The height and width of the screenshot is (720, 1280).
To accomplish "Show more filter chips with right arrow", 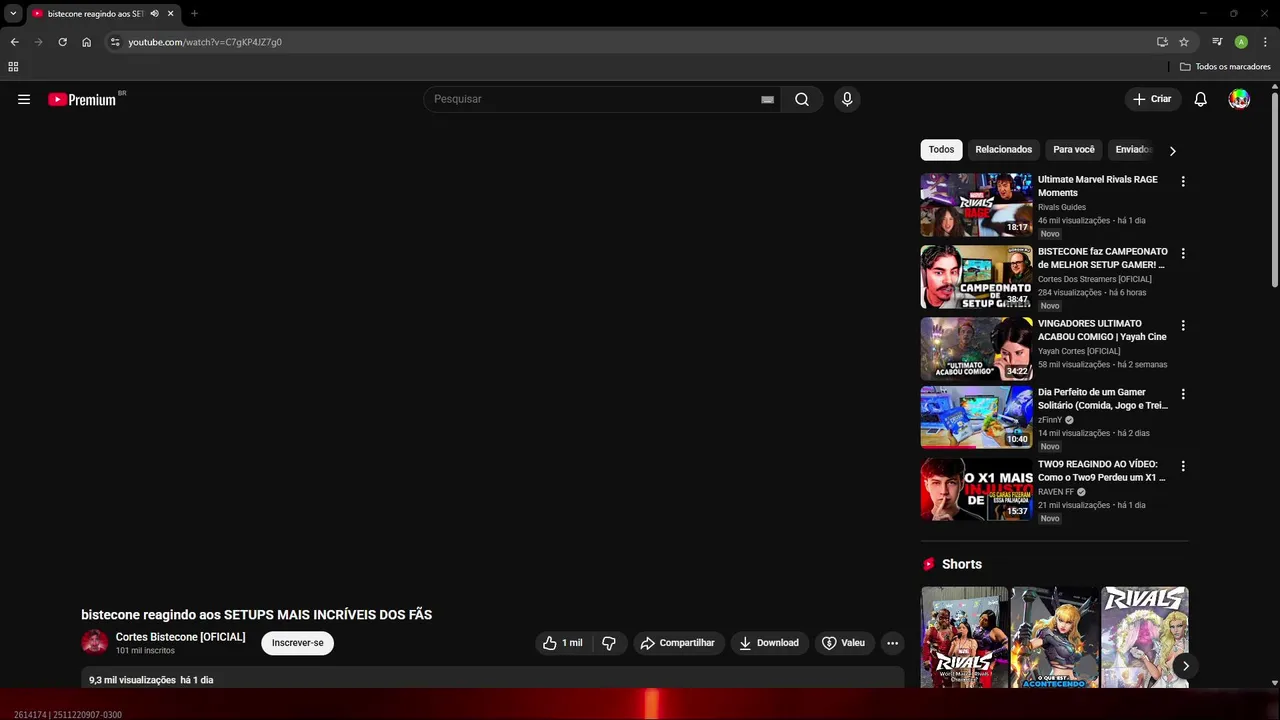I will (x=1172, y=151).
